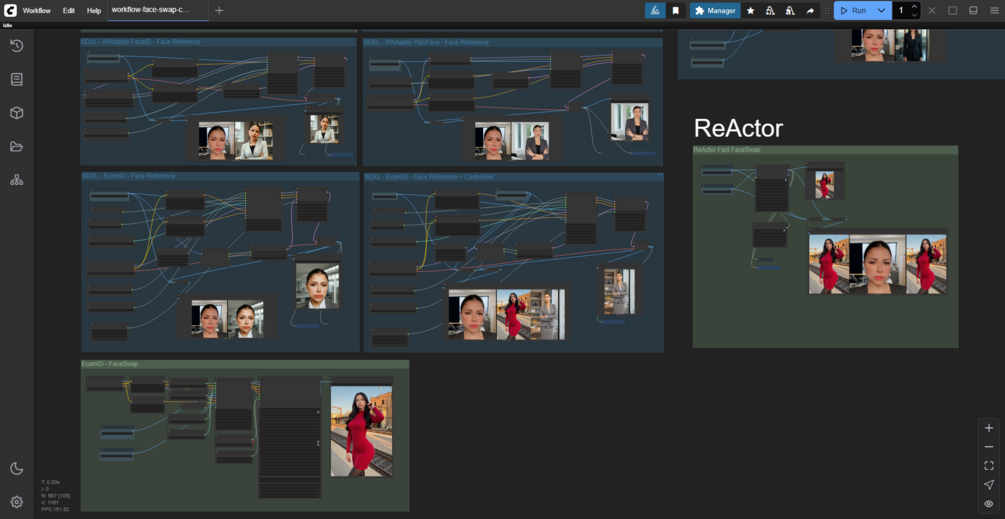This screenshot has width=1005, height=519.
Task: Click the large red-dress output image in EcomID FaceSwap
Action: (x=361, y=431)
